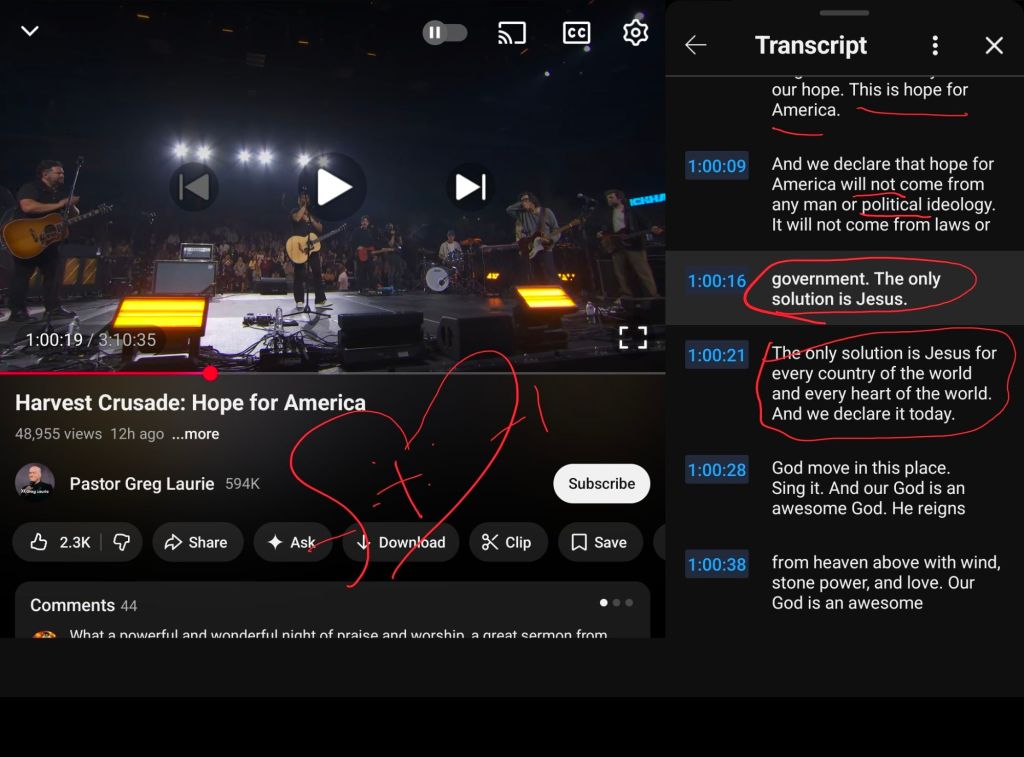Enter fullscreen mode

click(x=632, y=338)
